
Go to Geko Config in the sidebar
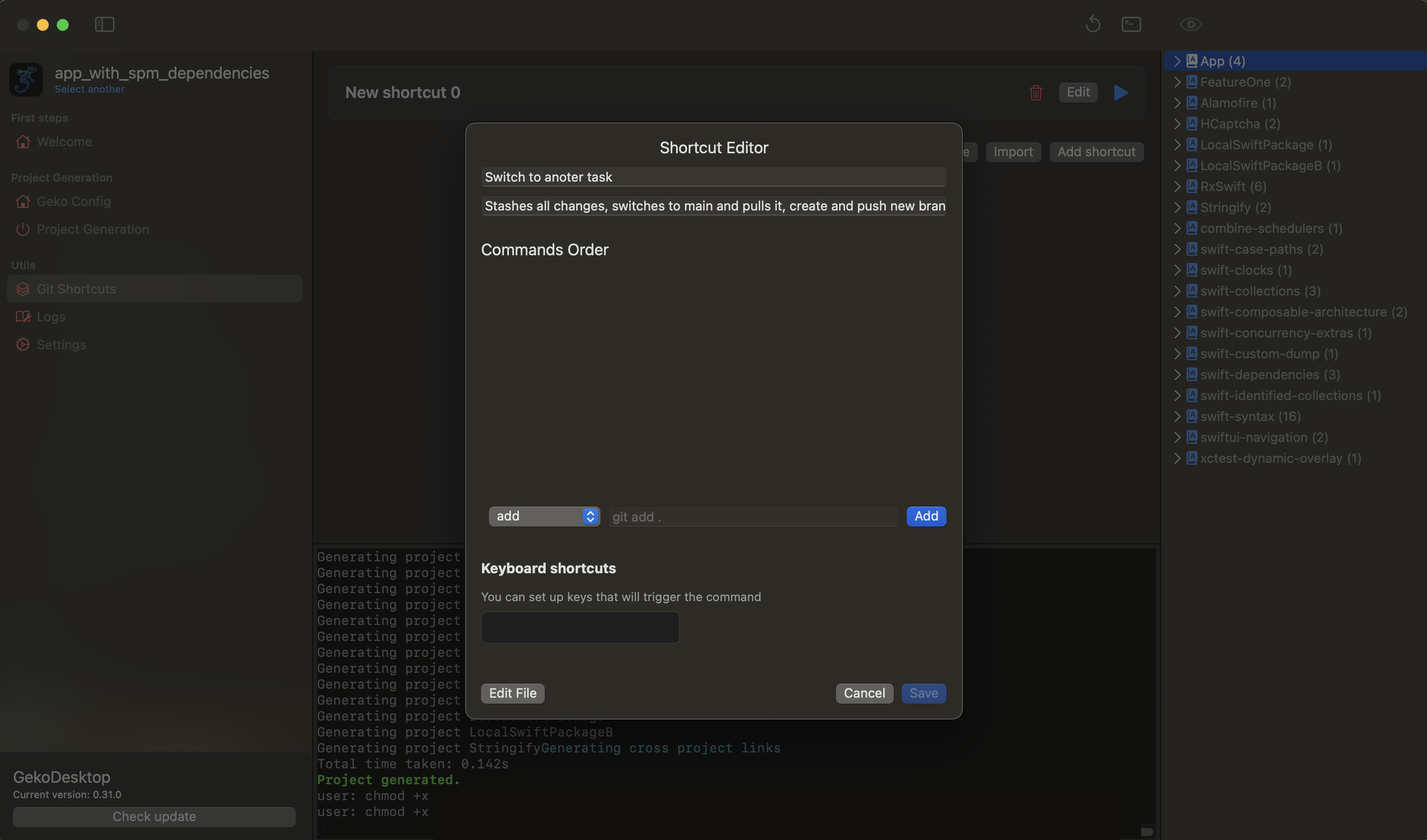point(74,202)
